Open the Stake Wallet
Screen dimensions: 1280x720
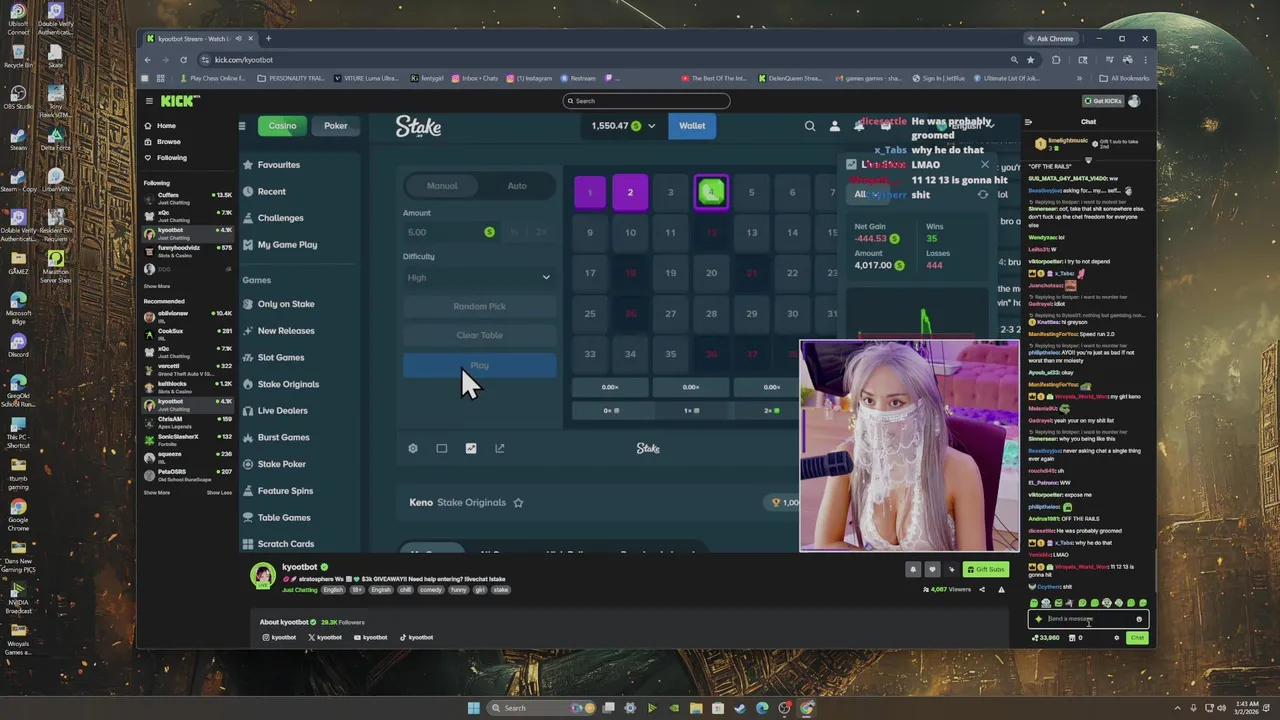pyautogui.click(x=692, y=126)
